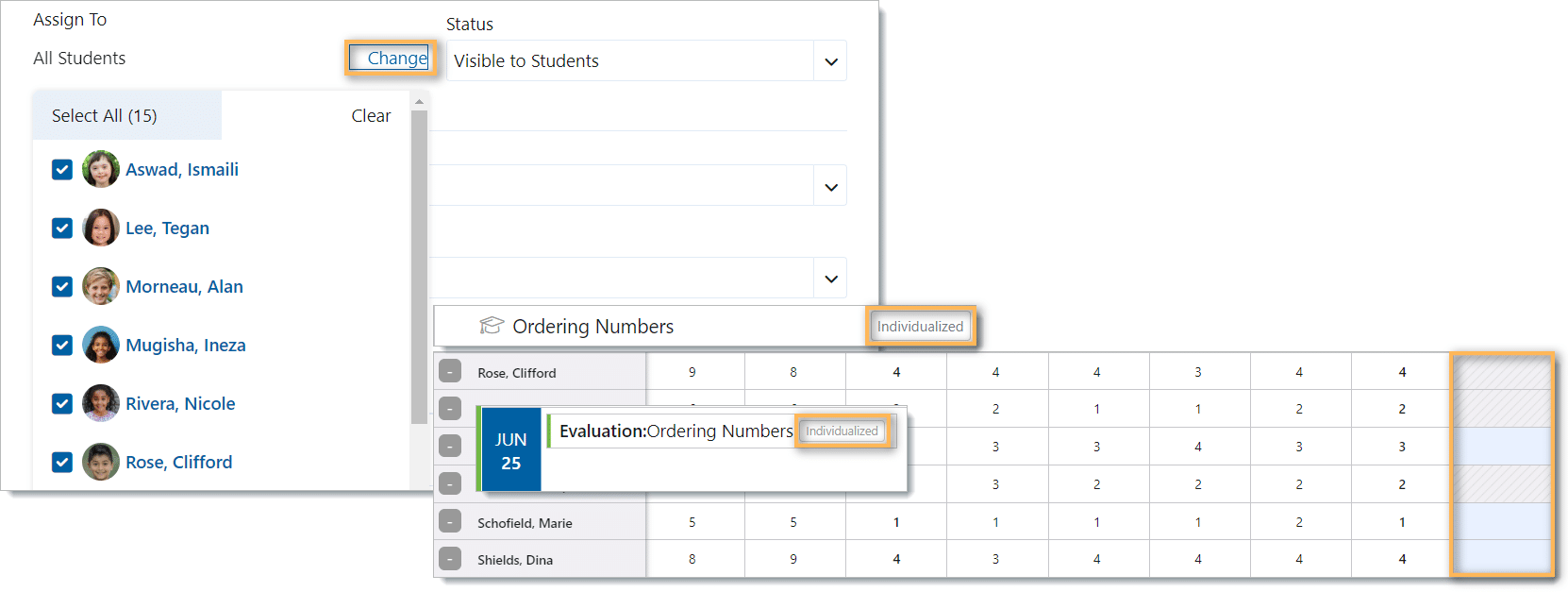This screenshot has width=1568, height=592.
Task: Click the student list vertical scrollbar
Action: click(x=419, y=264)
